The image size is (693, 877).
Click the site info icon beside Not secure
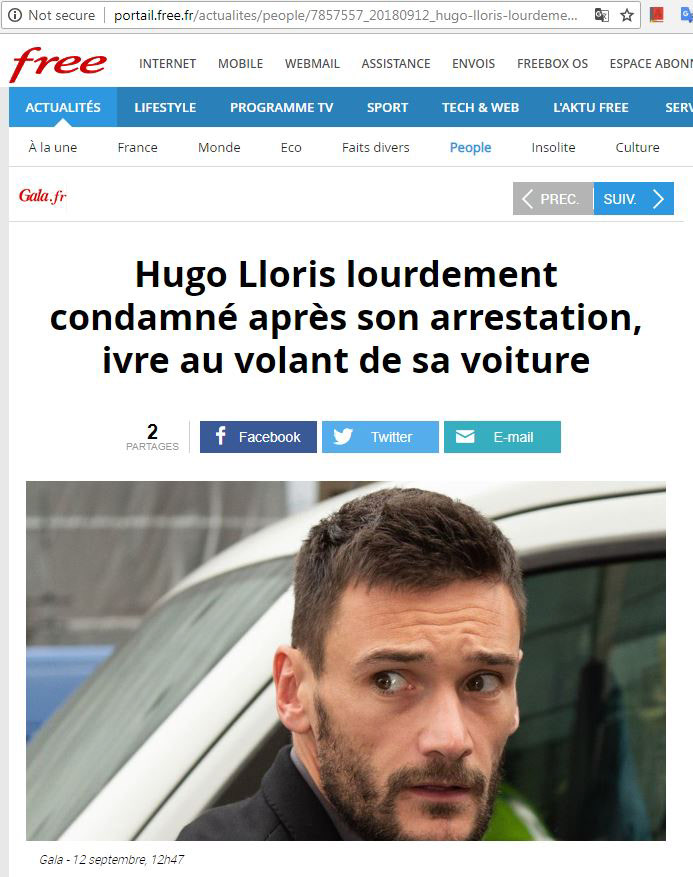15,15
